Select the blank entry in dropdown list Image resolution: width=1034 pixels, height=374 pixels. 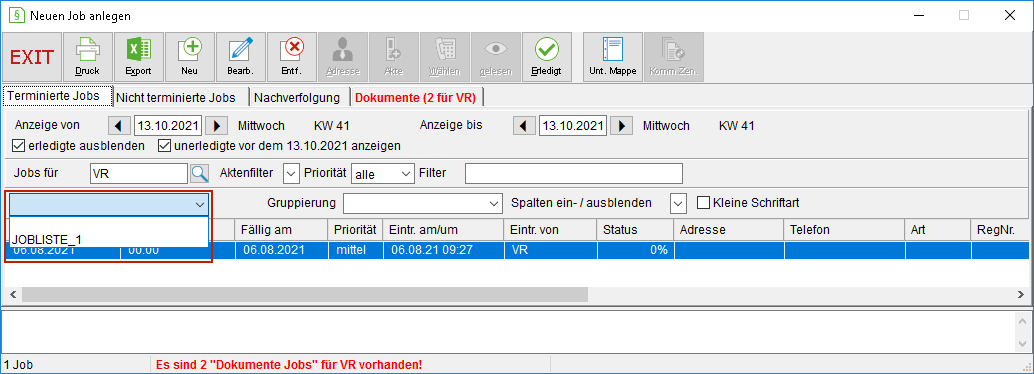pyautogui.click(x=109, y=225)
